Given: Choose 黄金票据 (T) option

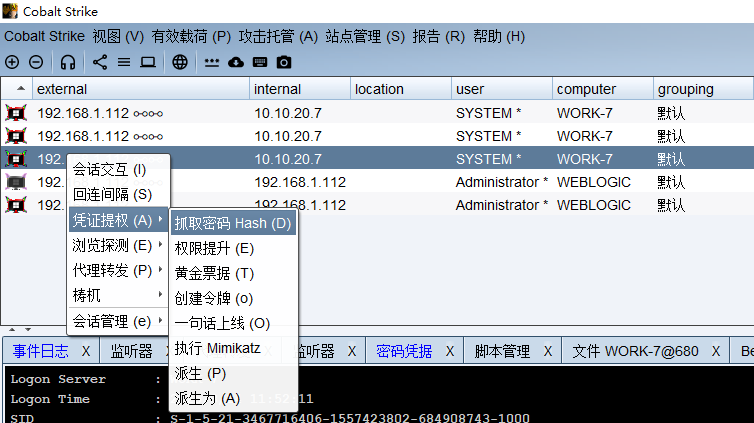Looking at the screenshot, I should [x=233, y=274].
